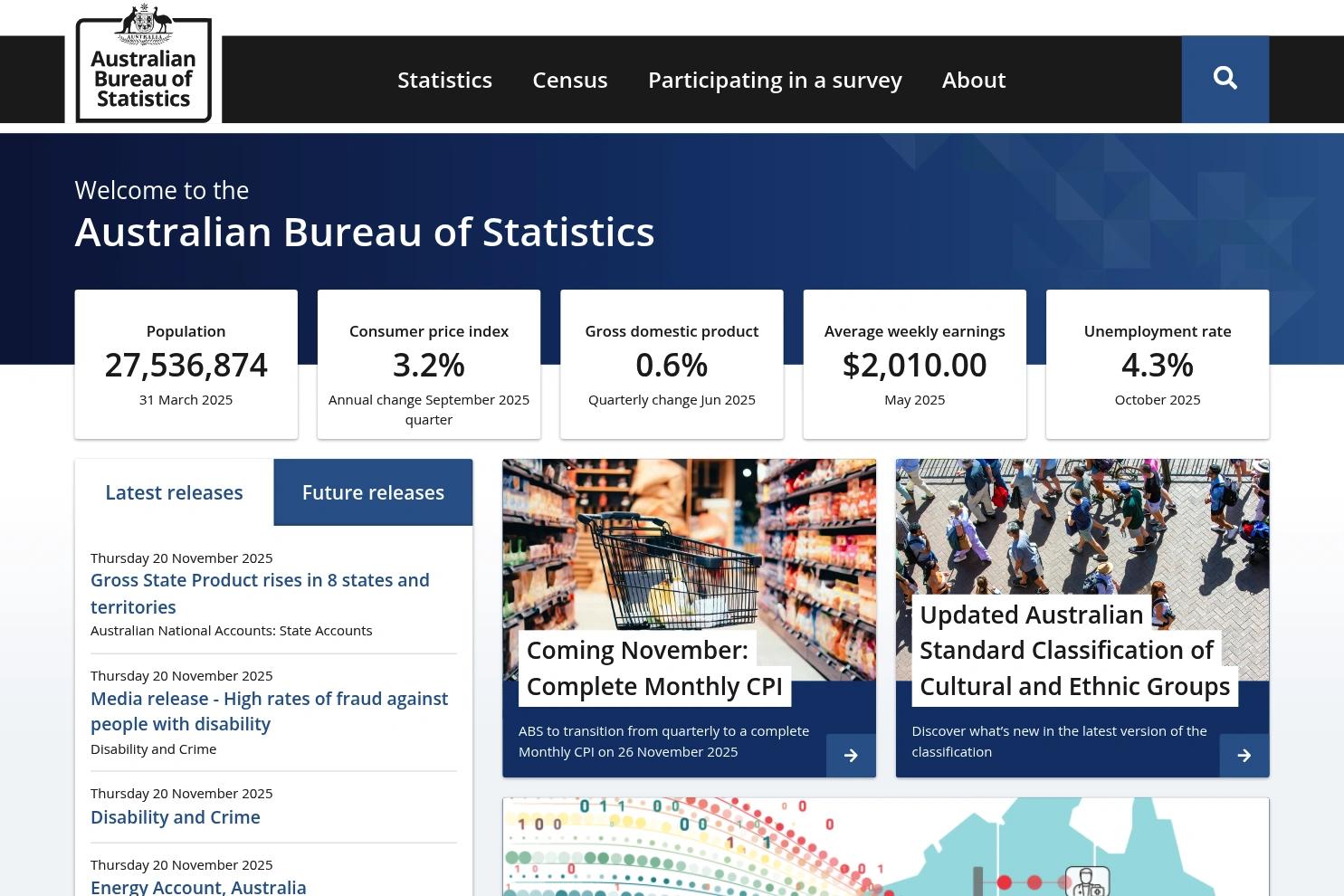Image resolution: width=1344 pixels, height=896 pixels.
Task: Click the Australian Bureau of Statistics logo
Action: (144, 62)
